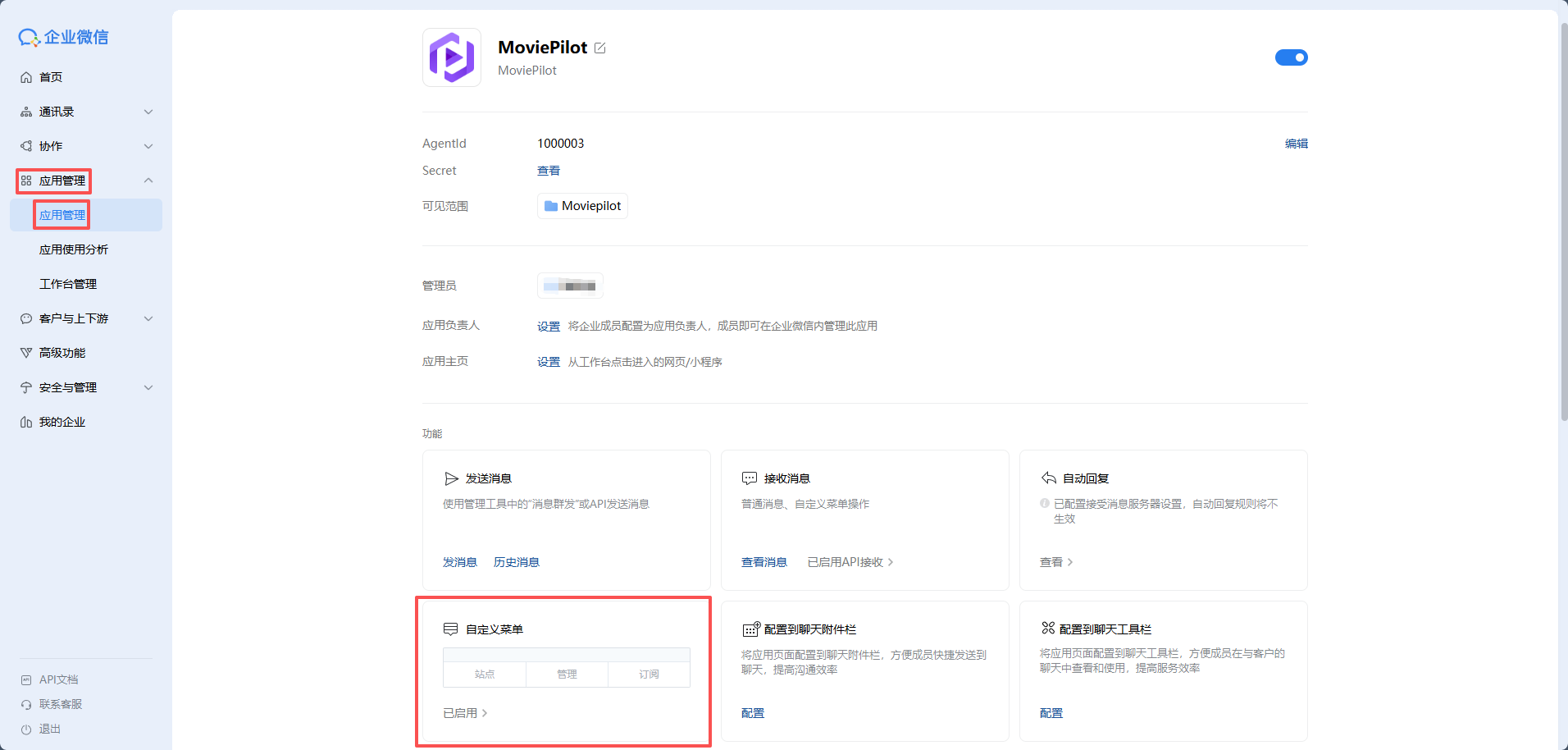The image size is (1568, 750).
Task: Click the 配置到聊天工具栏 icon
Action: click(x=1048, y=629)
